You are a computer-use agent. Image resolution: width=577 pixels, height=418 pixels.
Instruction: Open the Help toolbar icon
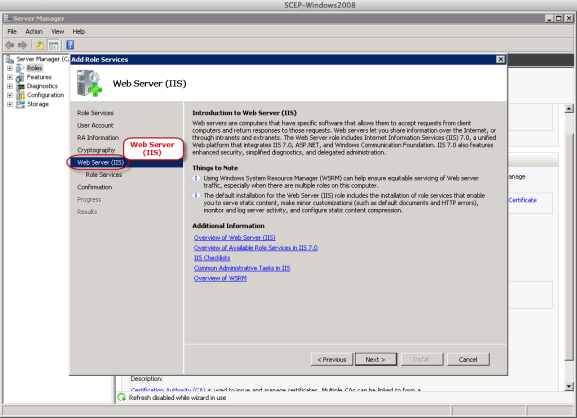(70, 45)
